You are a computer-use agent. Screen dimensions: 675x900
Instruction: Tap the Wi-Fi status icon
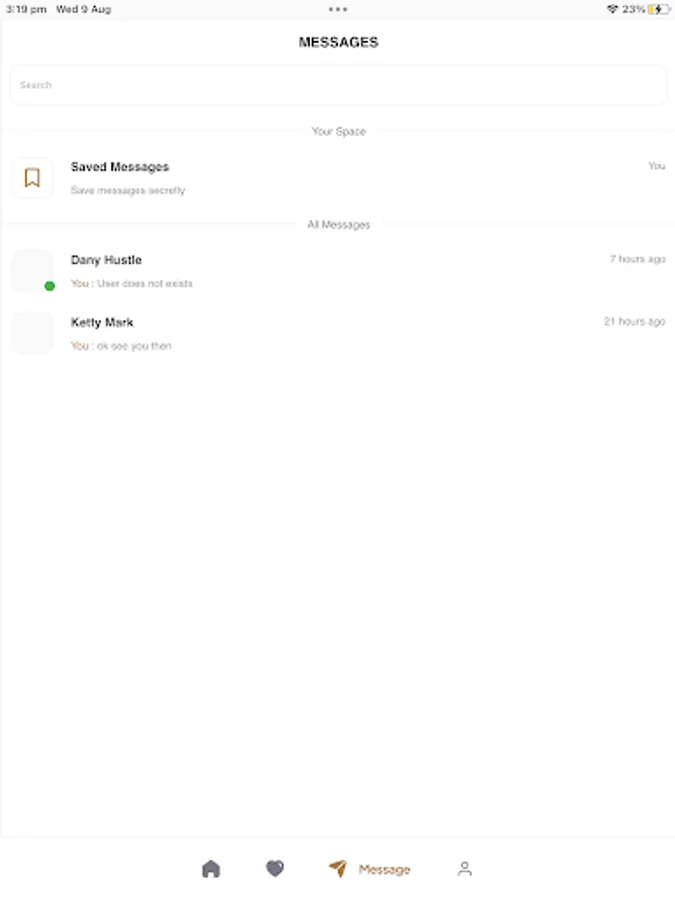(612, 9)
